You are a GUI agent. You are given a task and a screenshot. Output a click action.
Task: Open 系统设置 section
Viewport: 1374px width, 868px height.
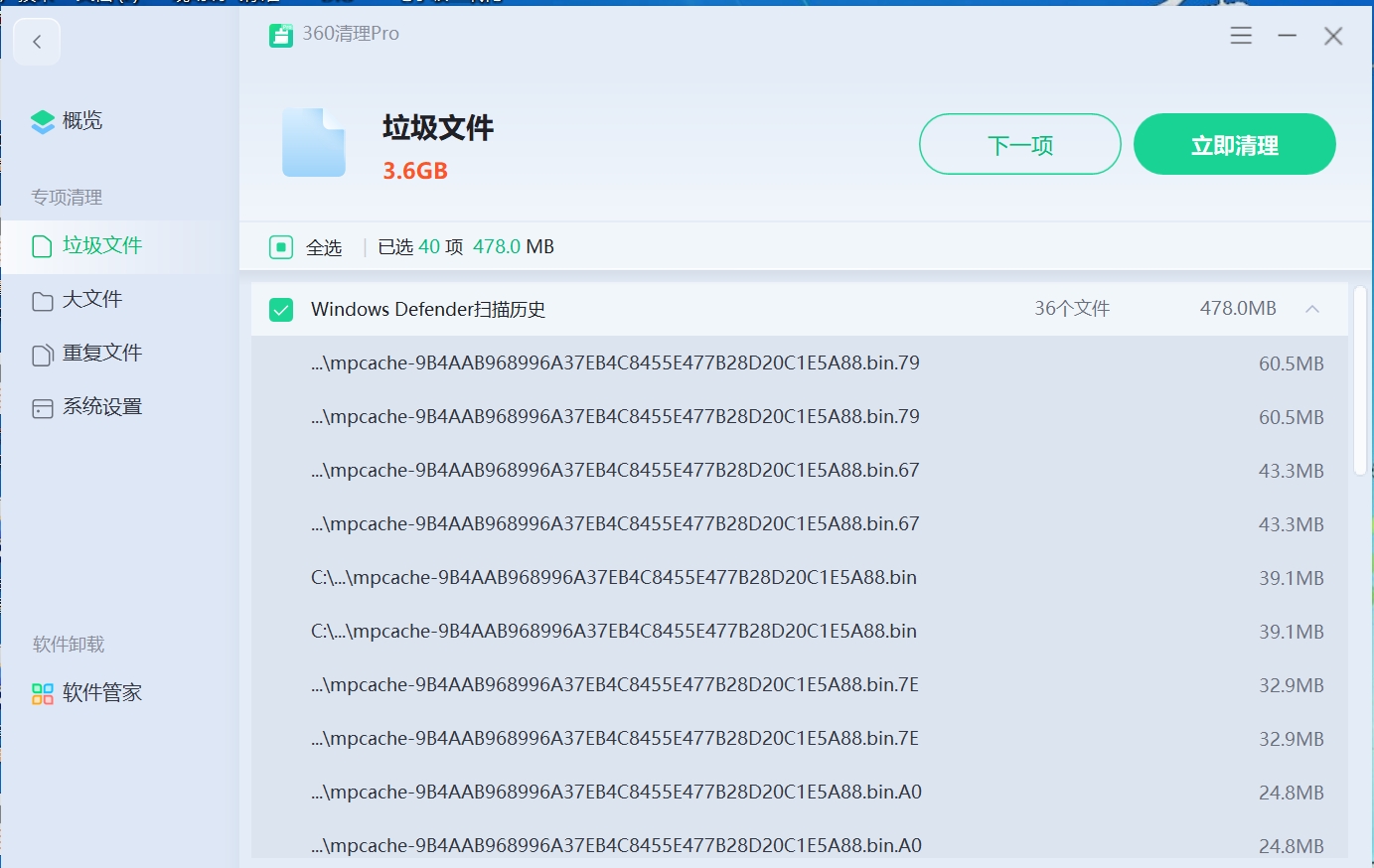point(102,406)
